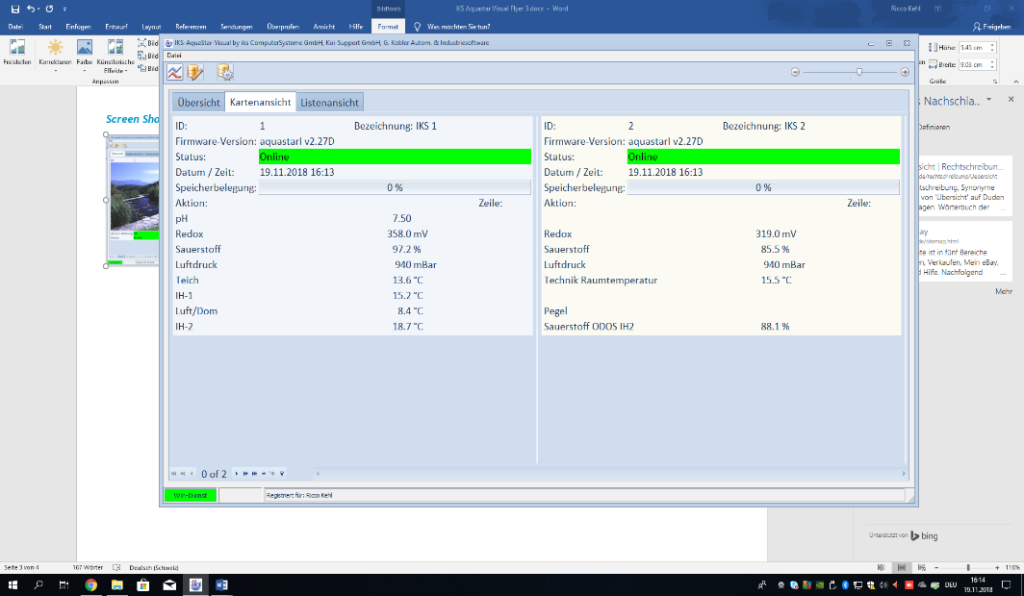Save the Word document via disk icon
1024x596 pixels.
pyautogui.click(x=15, y=8)
